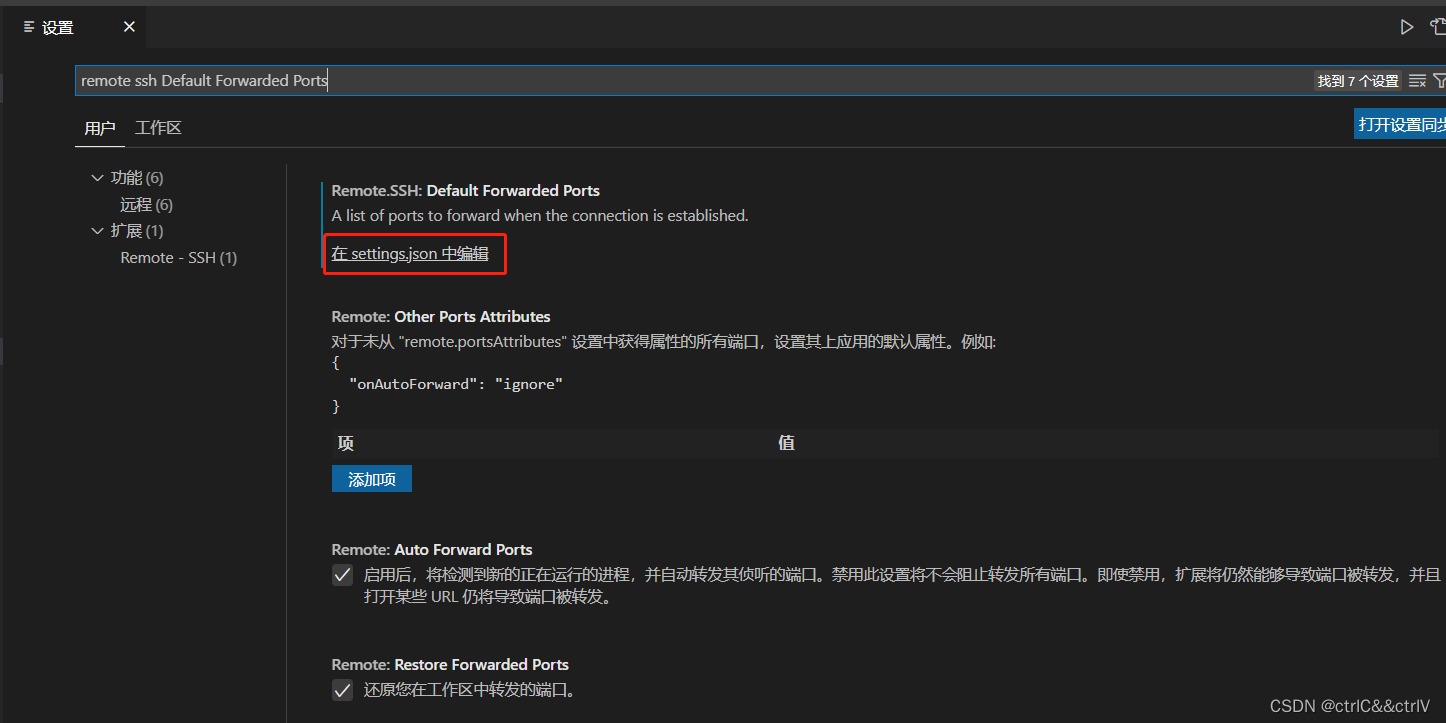Toggle the Remote: Restore Forwarded Ports checkbox

343,690
